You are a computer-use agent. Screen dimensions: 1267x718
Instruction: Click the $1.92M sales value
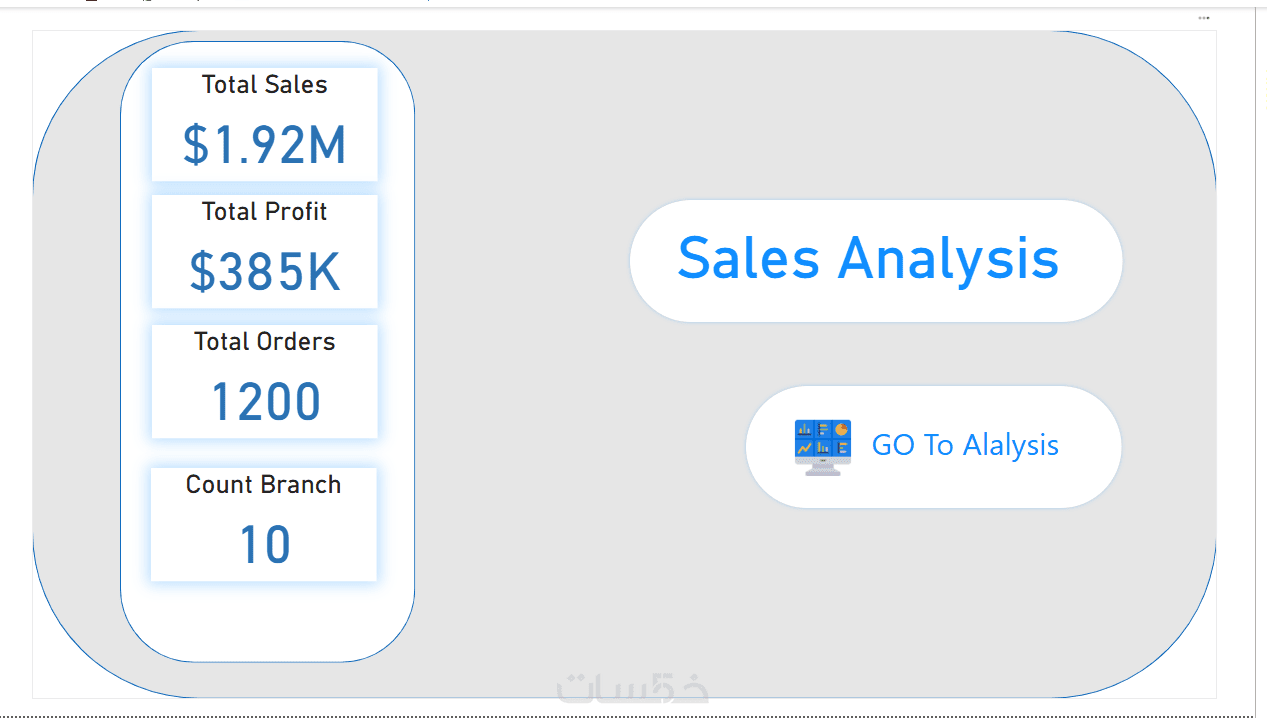point(264,145)
